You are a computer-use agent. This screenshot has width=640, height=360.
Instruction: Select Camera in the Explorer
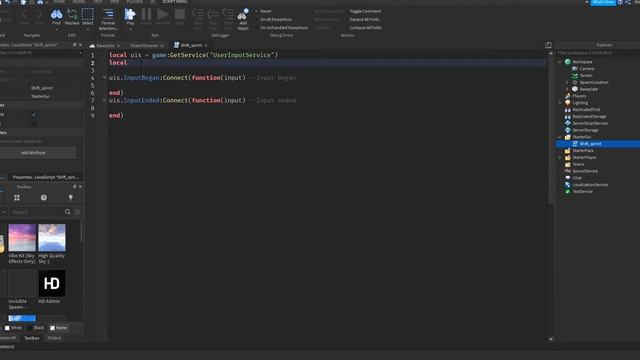[587, 69]
